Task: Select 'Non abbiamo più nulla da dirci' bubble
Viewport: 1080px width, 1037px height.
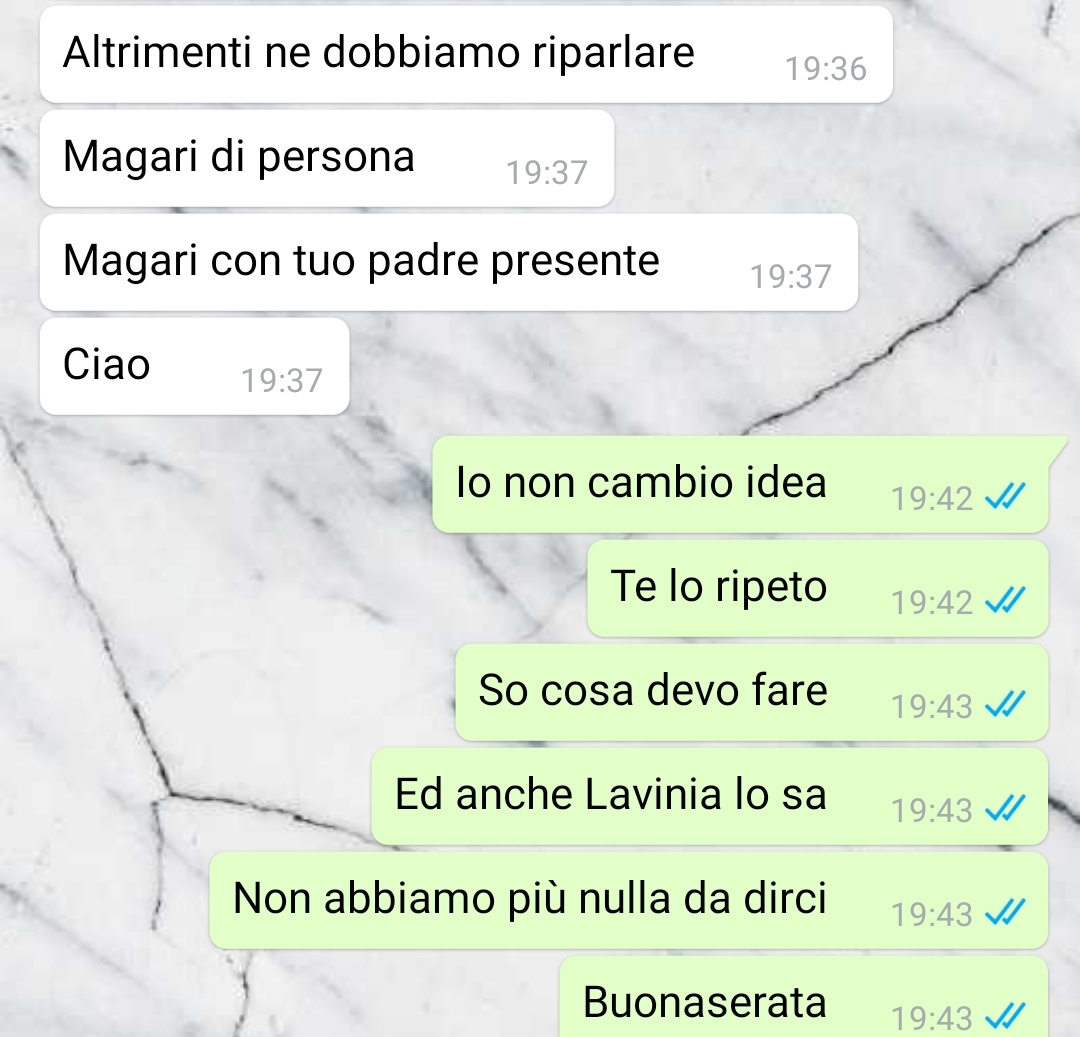Action: [x=629, y=900]
